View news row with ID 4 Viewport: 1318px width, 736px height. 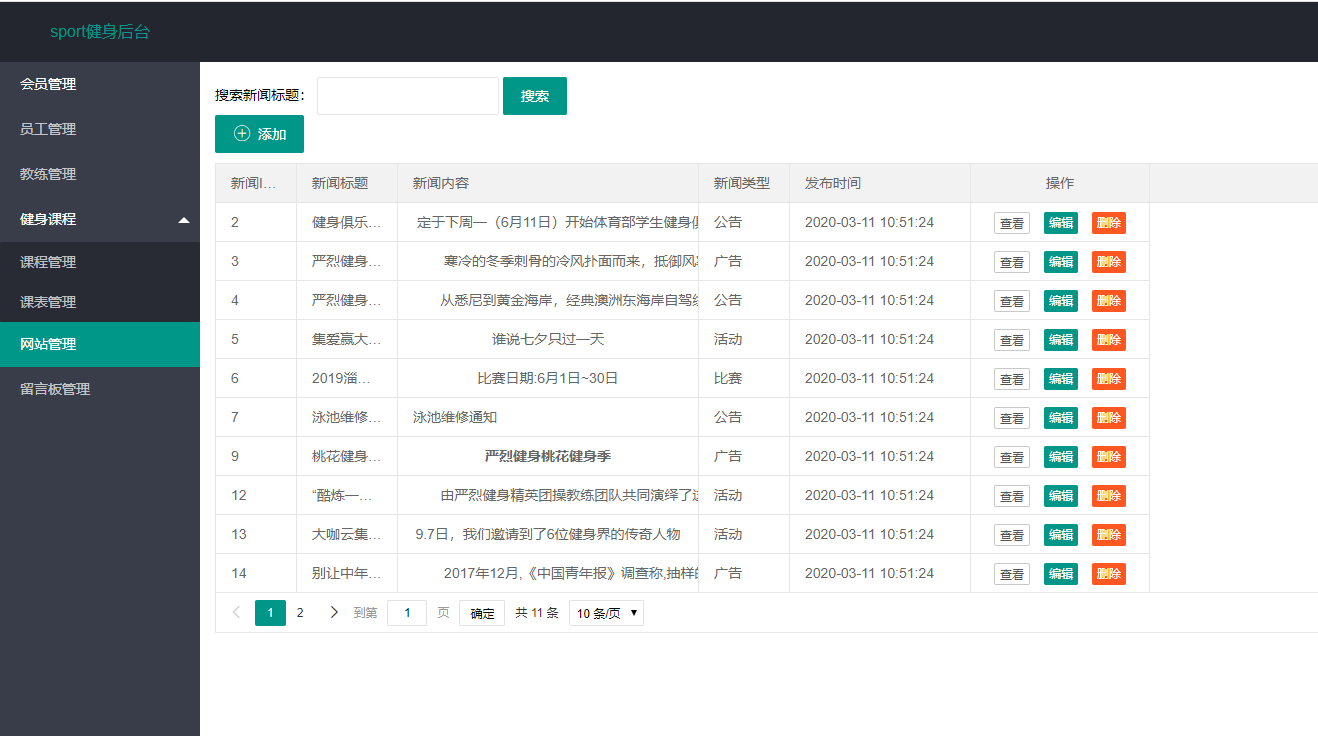(1012, 301)
